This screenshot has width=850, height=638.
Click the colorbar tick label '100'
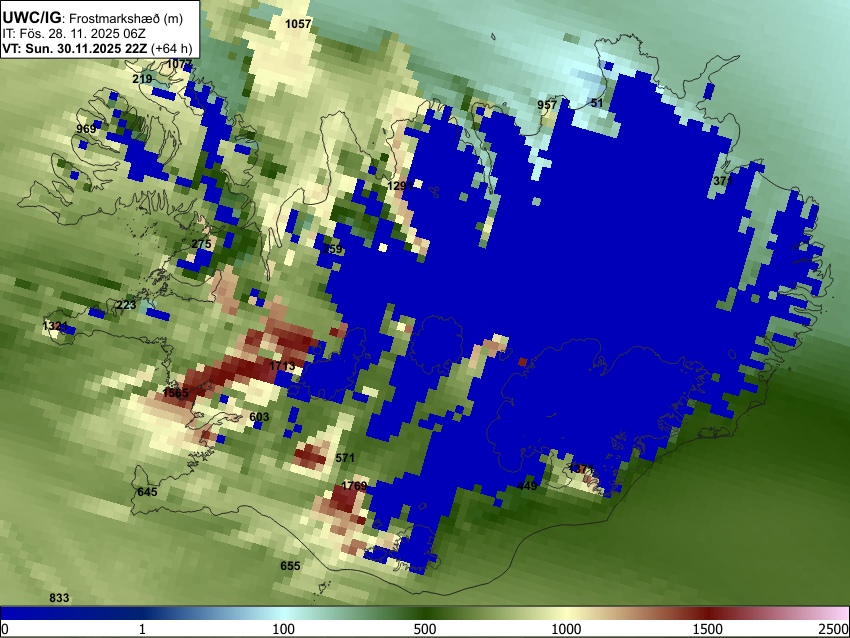click(284, 629)
